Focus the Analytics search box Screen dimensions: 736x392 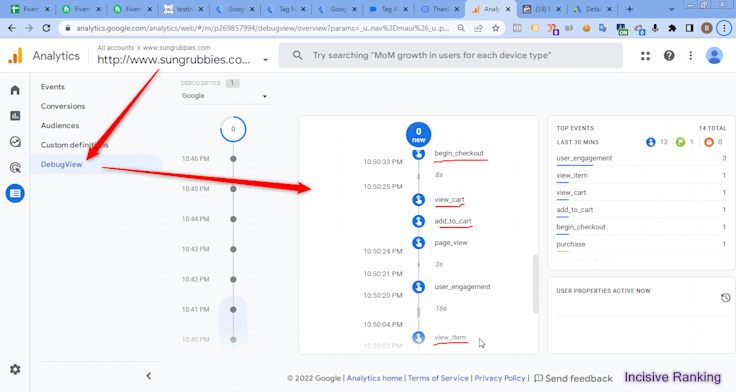(x=451, y=55)
